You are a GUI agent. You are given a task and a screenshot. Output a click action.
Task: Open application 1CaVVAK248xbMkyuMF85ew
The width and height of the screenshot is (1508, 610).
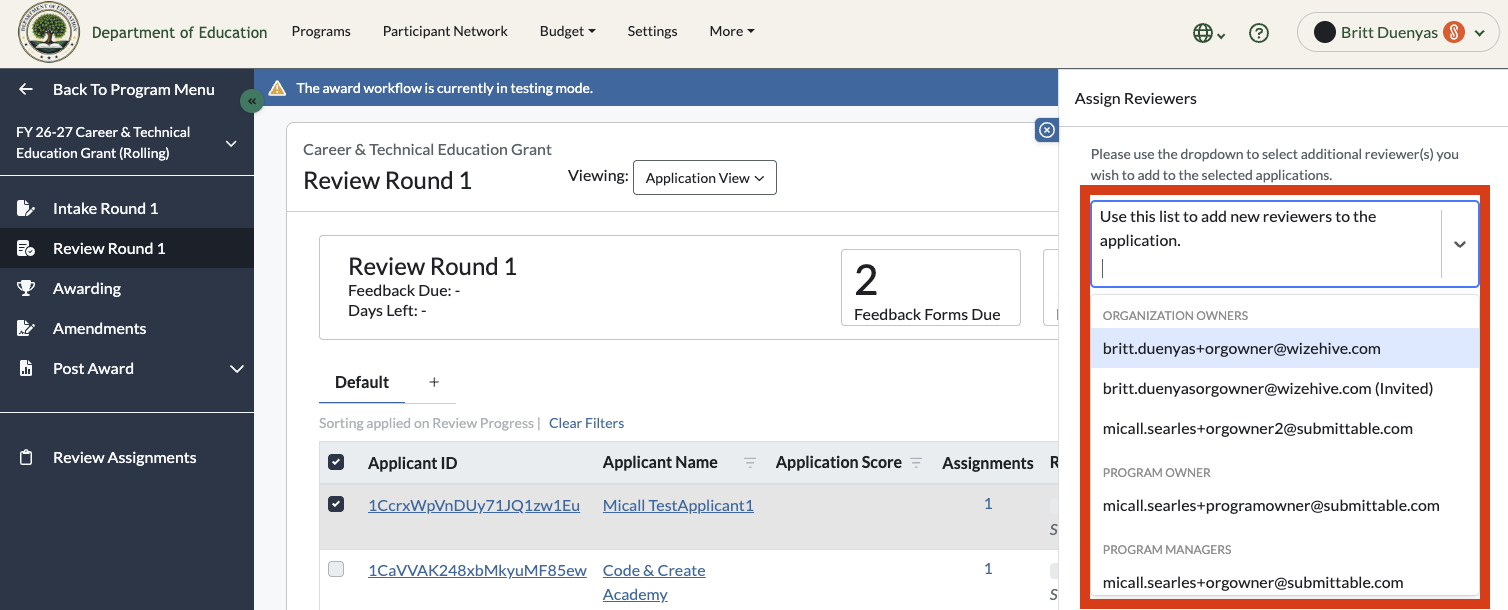click(477, 570)
